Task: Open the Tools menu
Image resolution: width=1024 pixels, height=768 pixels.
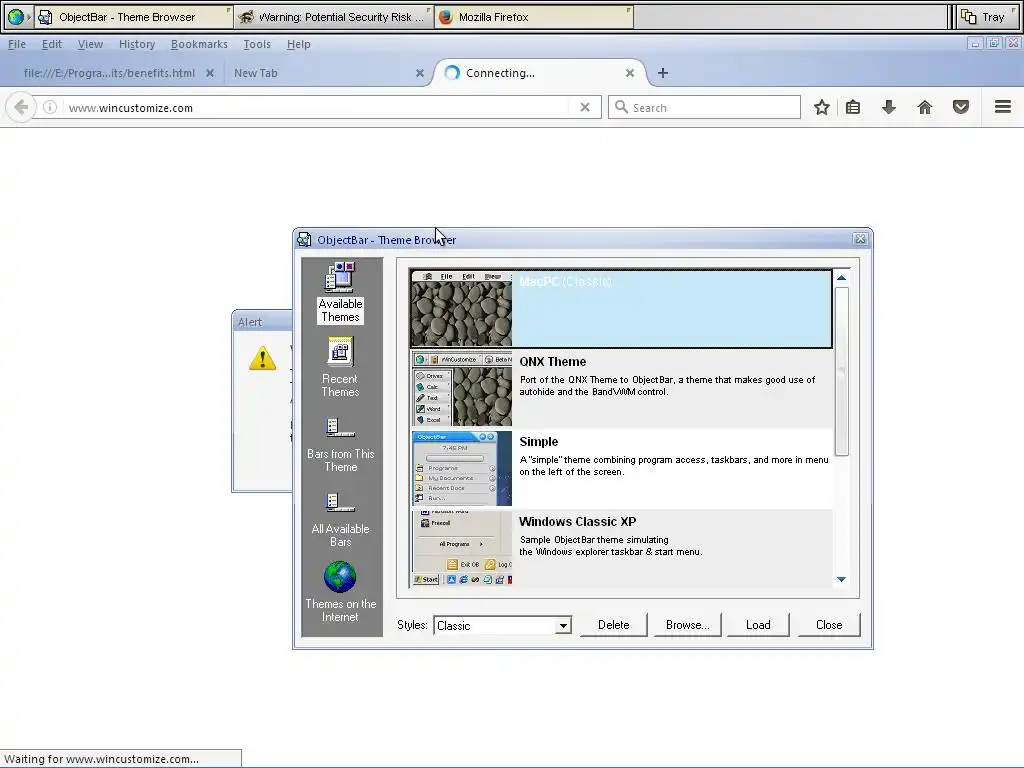Action: click(257, 44)
